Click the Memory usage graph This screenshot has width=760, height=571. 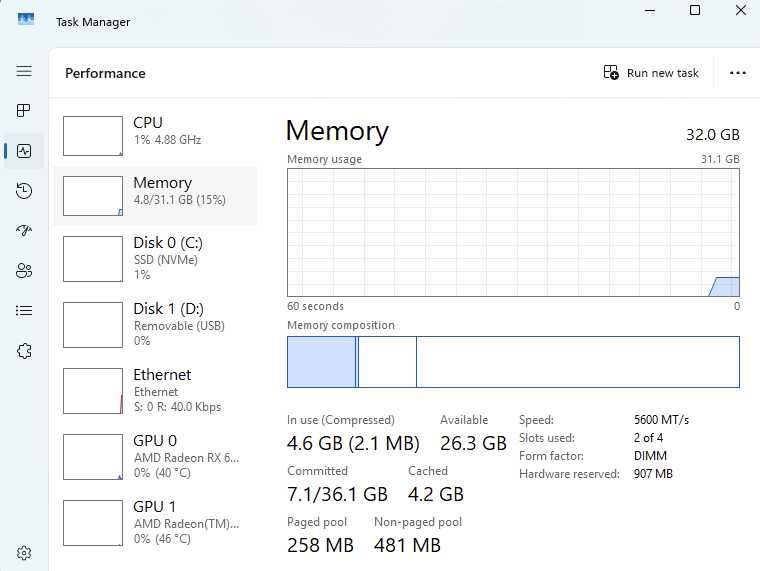513,232
